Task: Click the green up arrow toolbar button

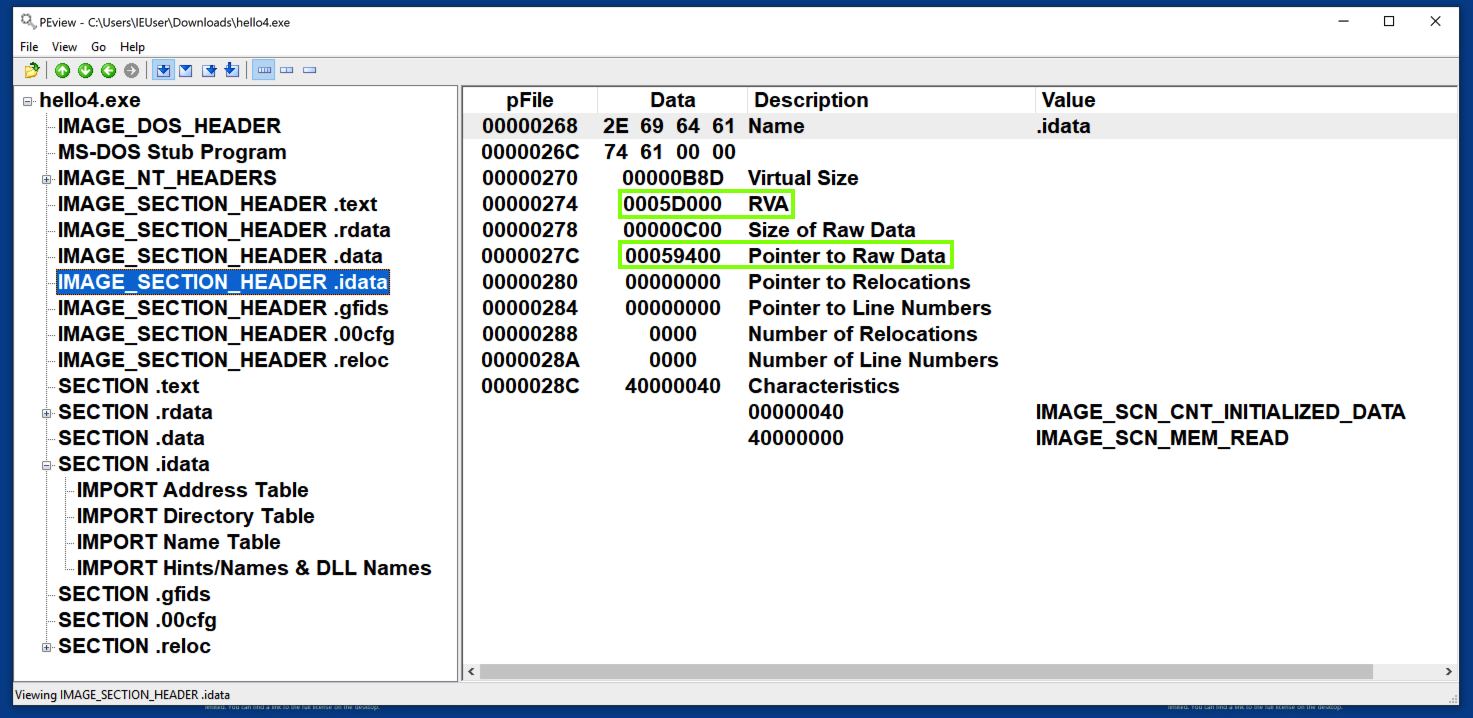Action: tap(62, 70)
